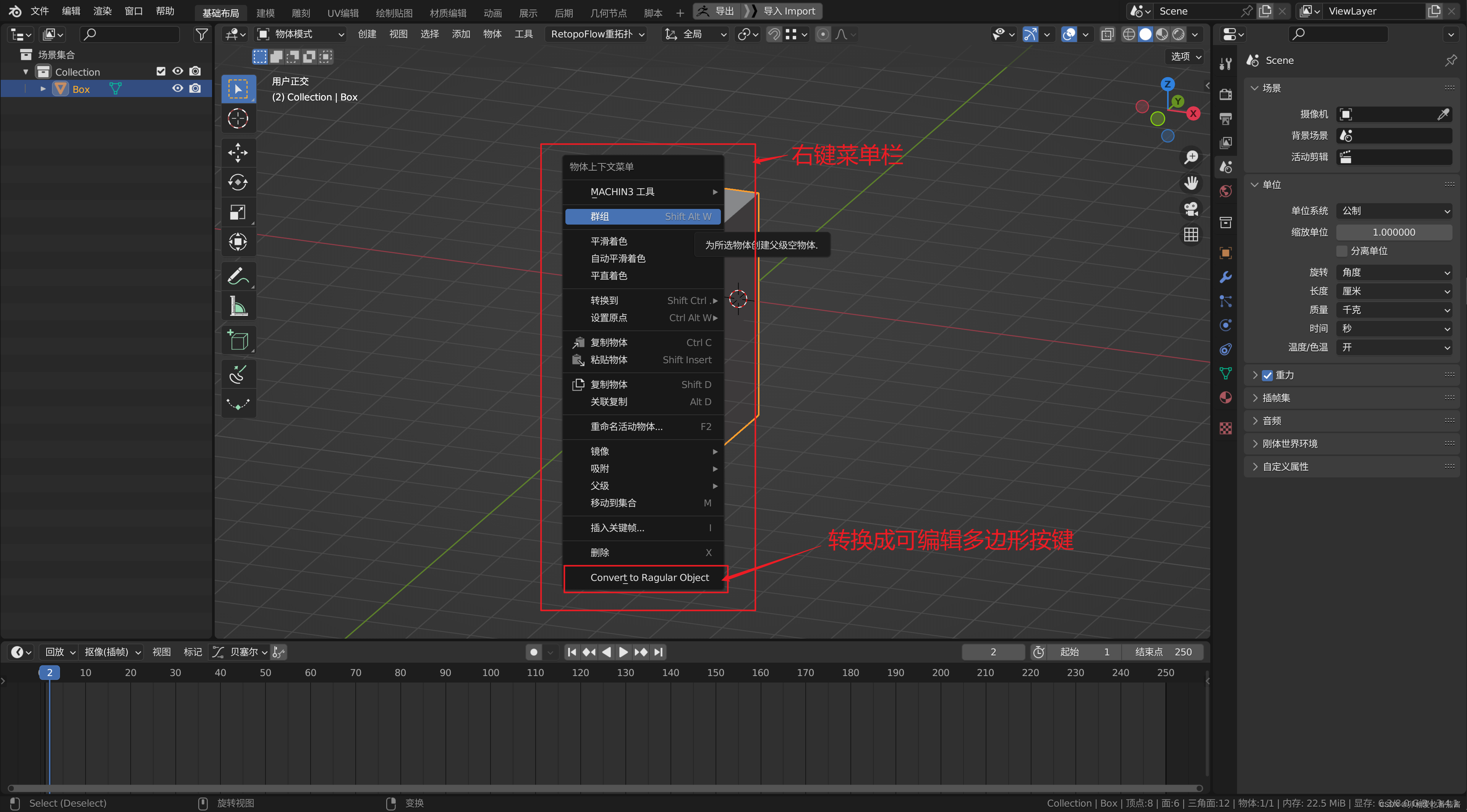Adjust 缩放单位 value field
Screen dimensions: 1467x812
pos(1394,232)
